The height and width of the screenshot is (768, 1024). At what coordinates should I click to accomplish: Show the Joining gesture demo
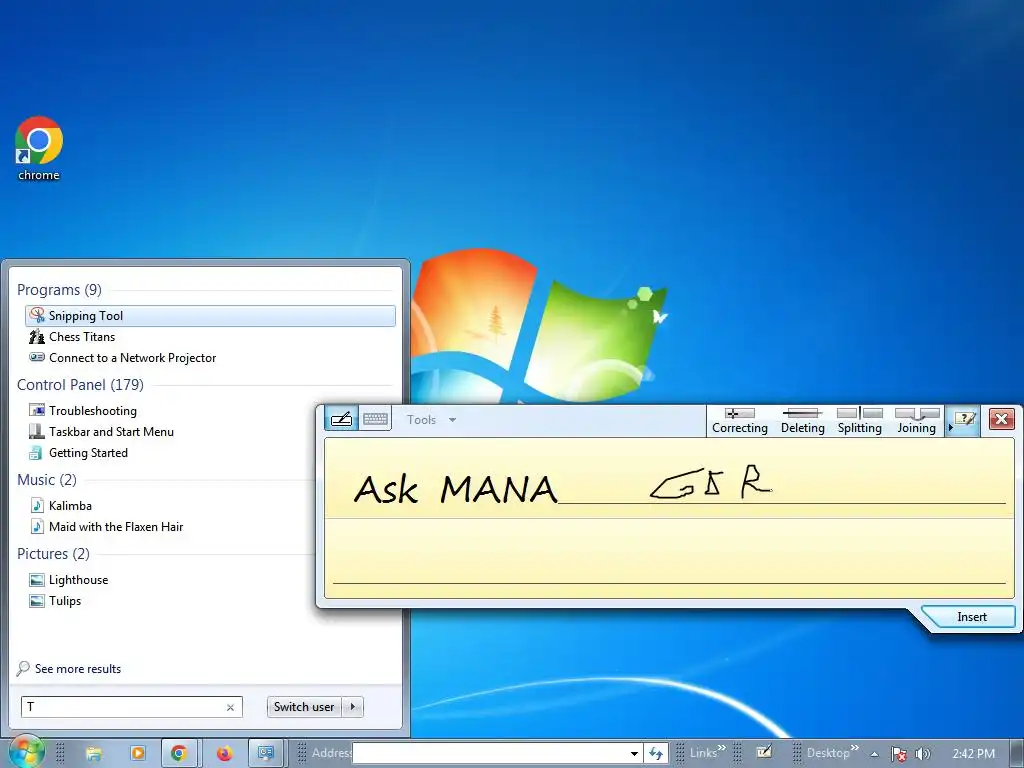(x=916, y=421)
